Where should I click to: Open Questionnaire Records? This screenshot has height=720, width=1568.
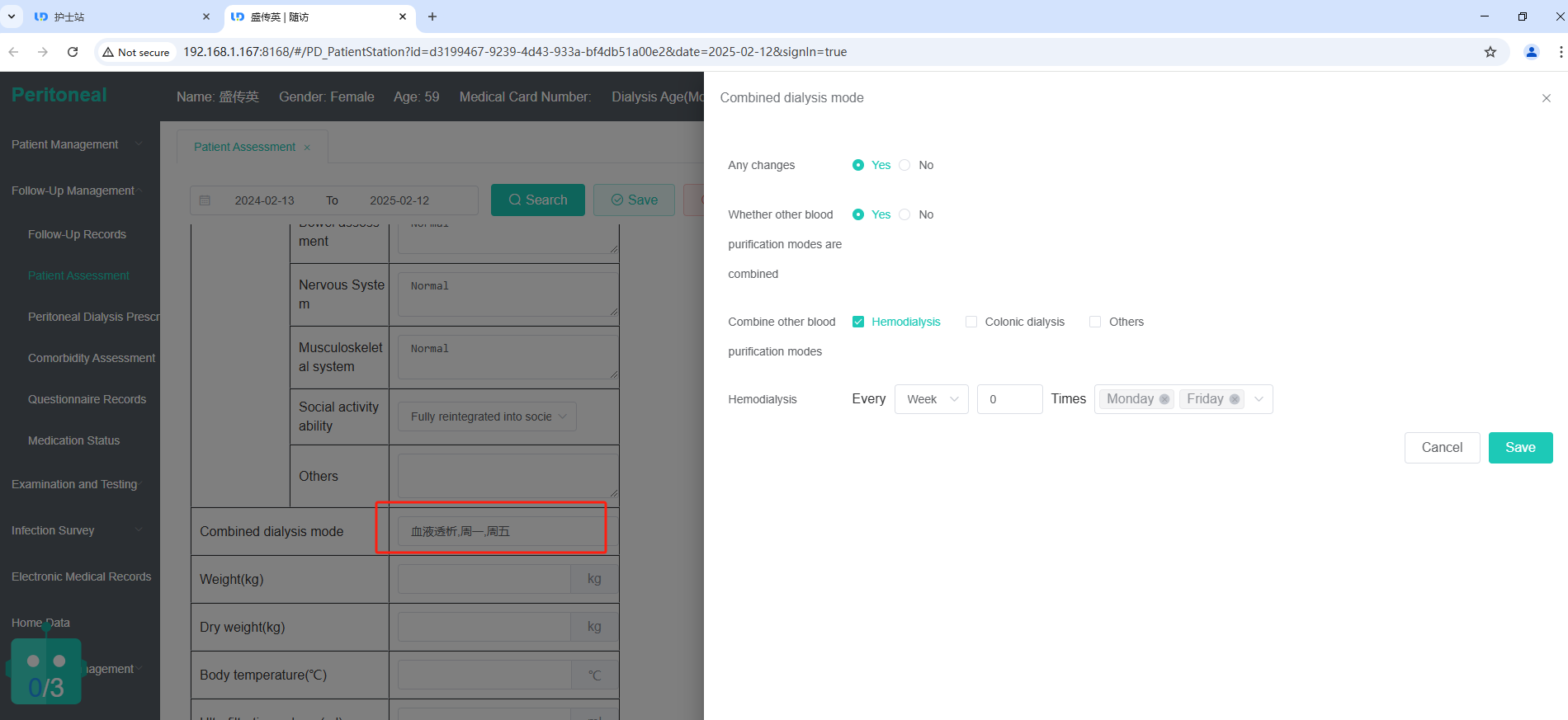[x=87, y=399]
